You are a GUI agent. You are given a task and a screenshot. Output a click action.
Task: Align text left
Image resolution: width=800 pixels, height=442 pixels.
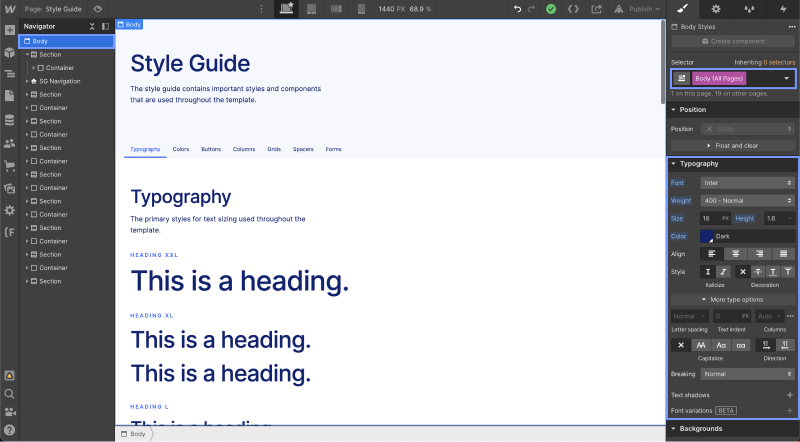click(x=712, y=254)
